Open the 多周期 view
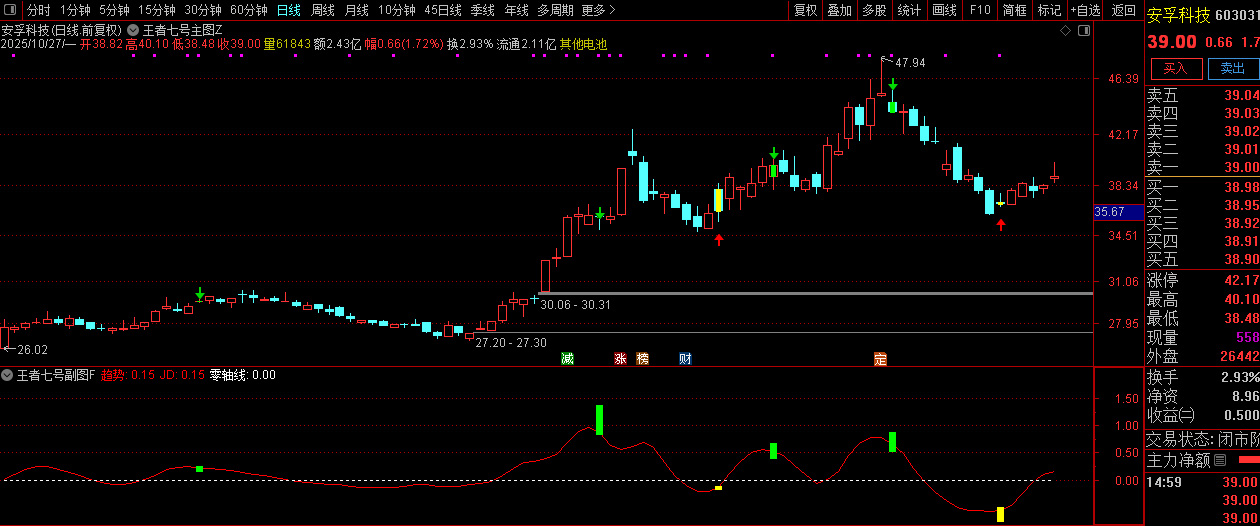The width and height of the screenshot is (1260, 526). (x=555, y=10)
